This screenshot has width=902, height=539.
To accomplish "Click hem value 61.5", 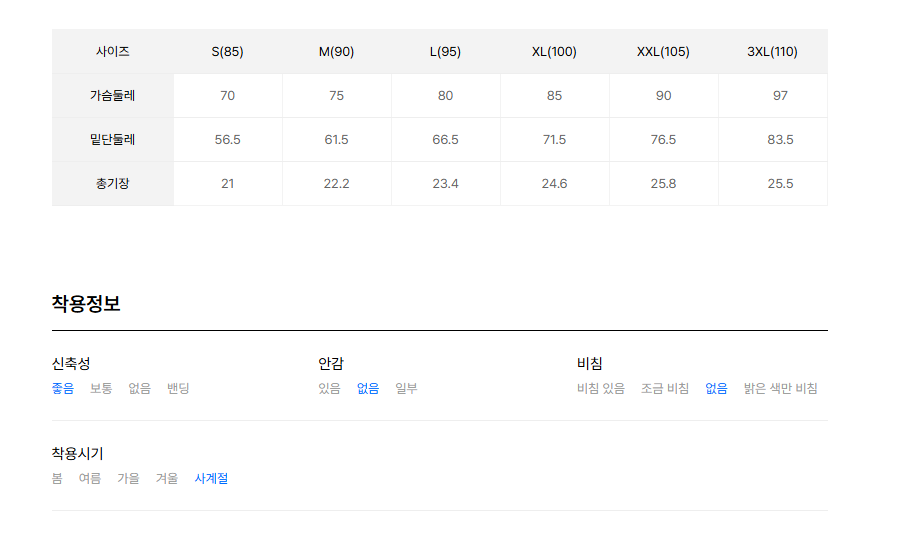I will 337,140.
